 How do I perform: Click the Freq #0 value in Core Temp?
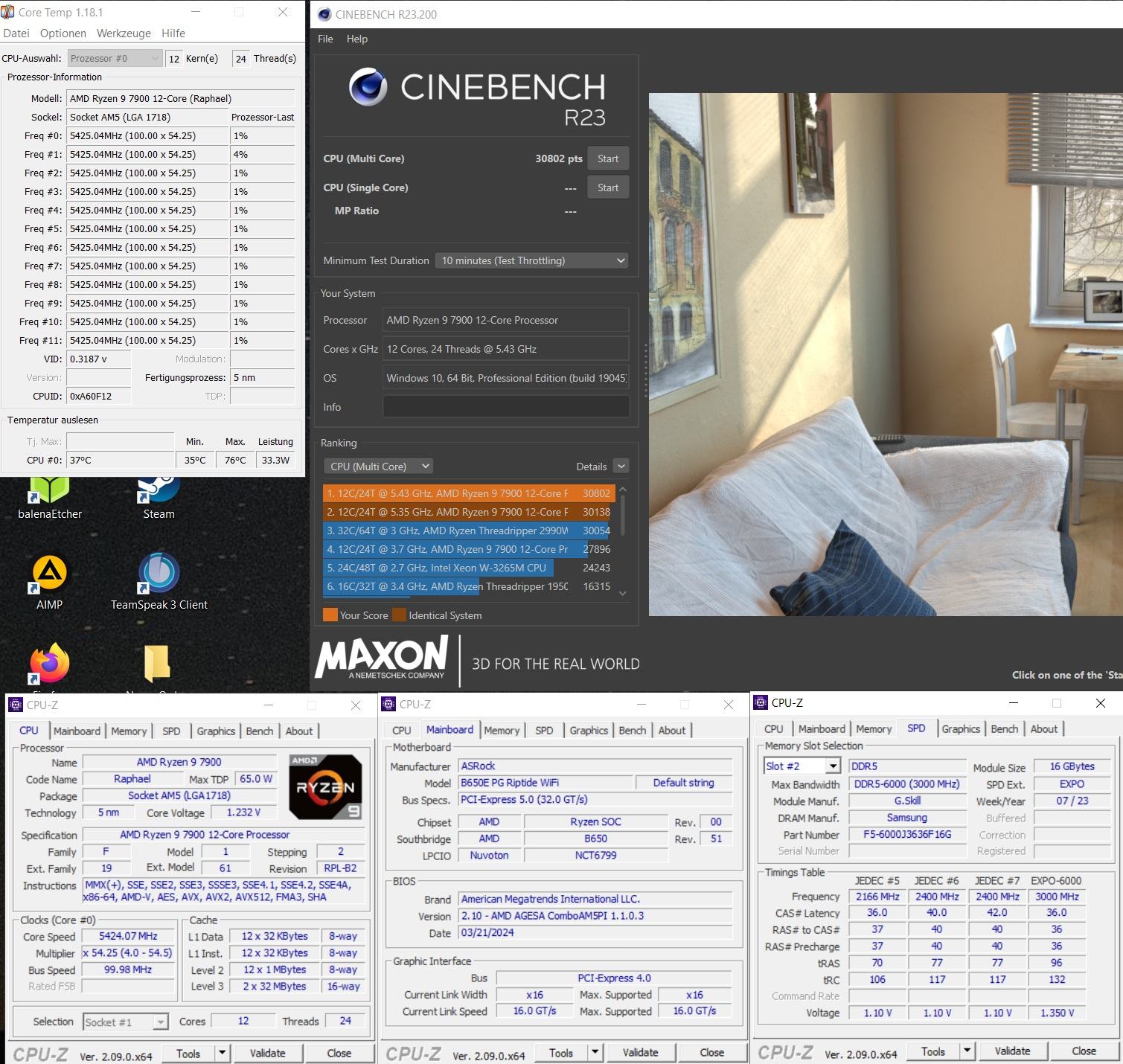147,135
